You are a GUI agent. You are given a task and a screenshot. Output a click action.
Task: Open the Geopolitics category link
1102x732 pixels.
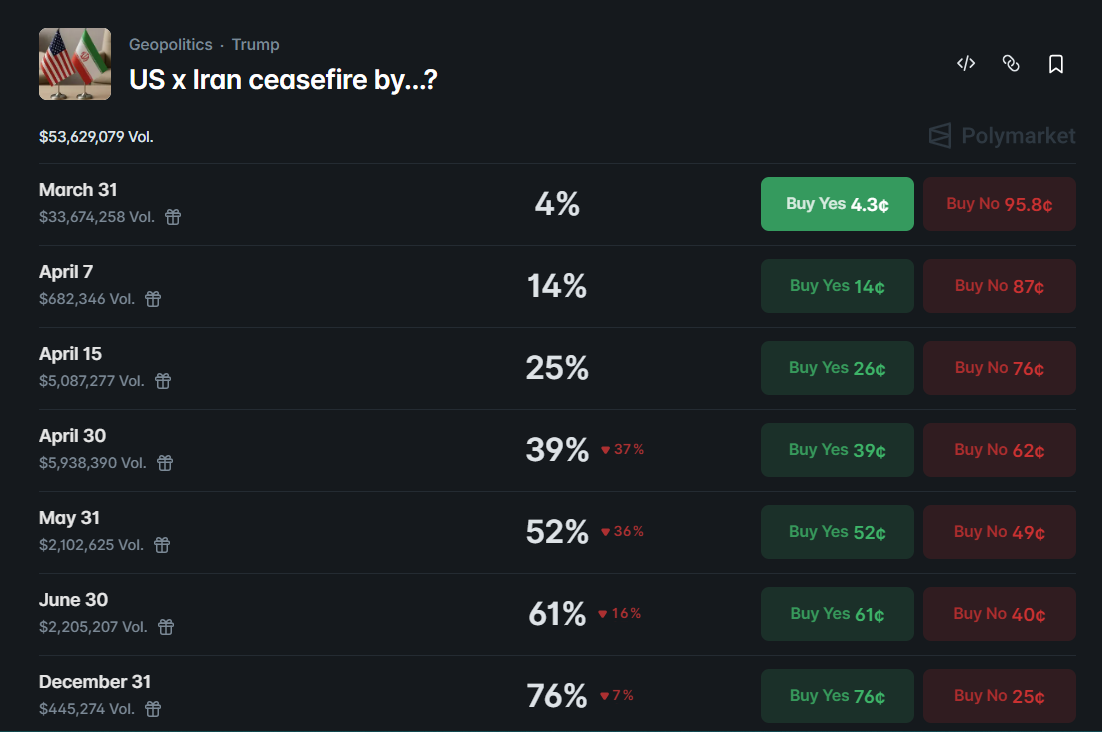(x=169, y=44)
